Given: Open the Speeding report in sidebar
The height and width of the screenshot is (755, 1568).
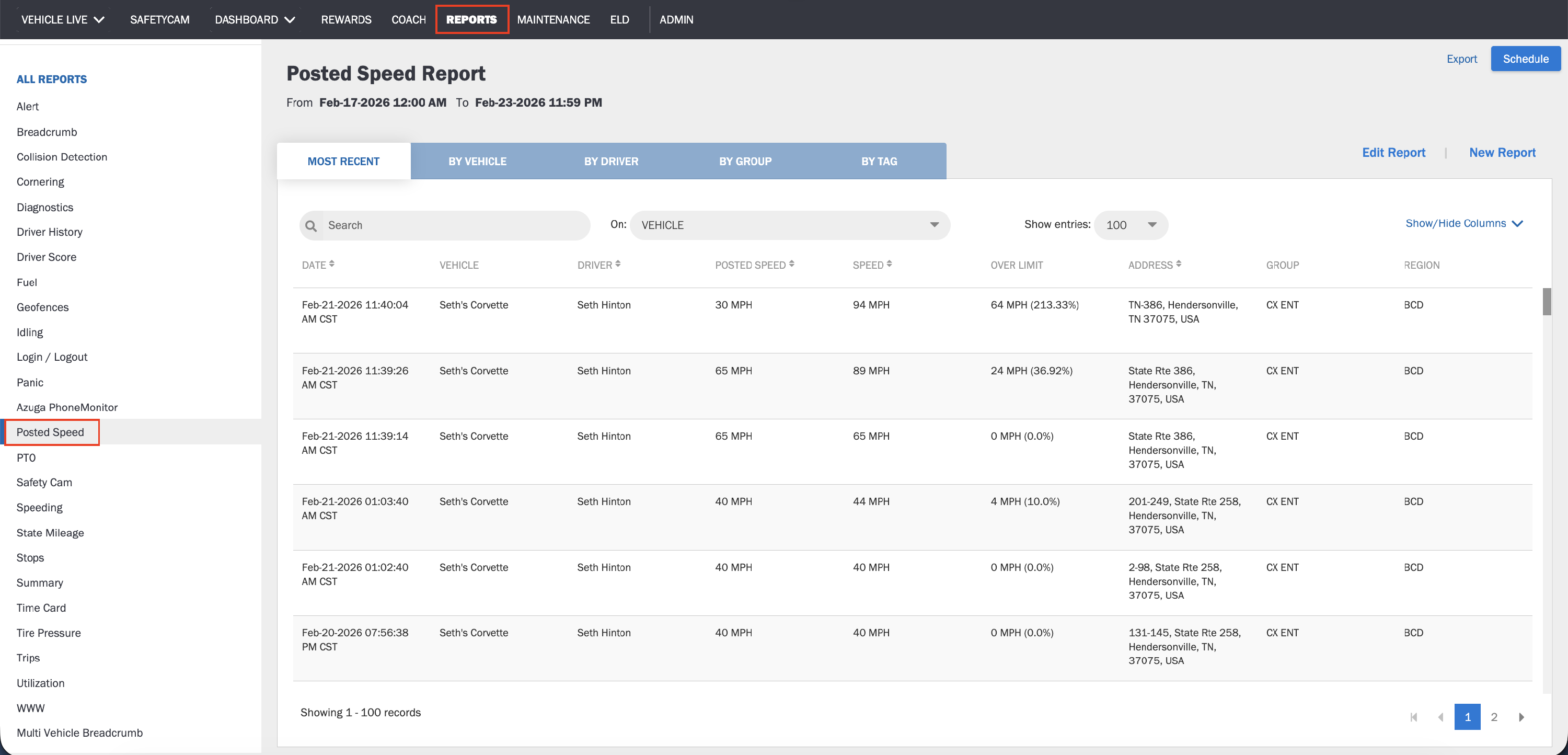Looking at the screenshot, I should point(40,507).
